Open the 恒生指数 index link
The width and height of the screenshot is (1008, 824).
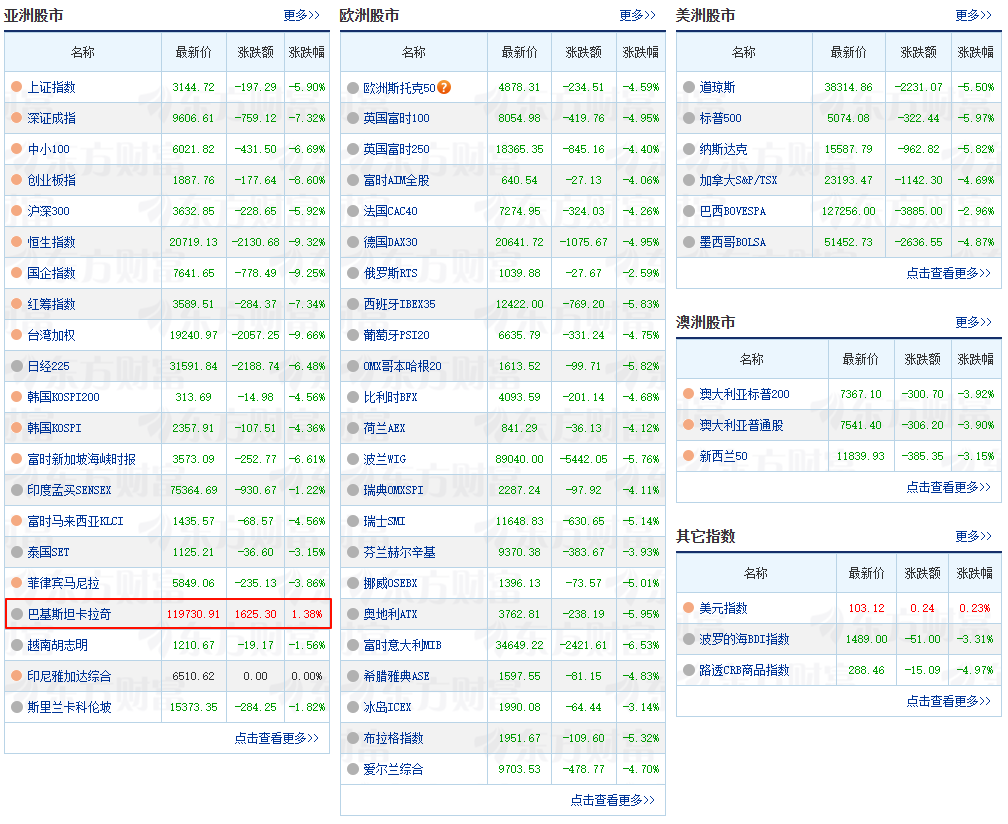point(51,242)
